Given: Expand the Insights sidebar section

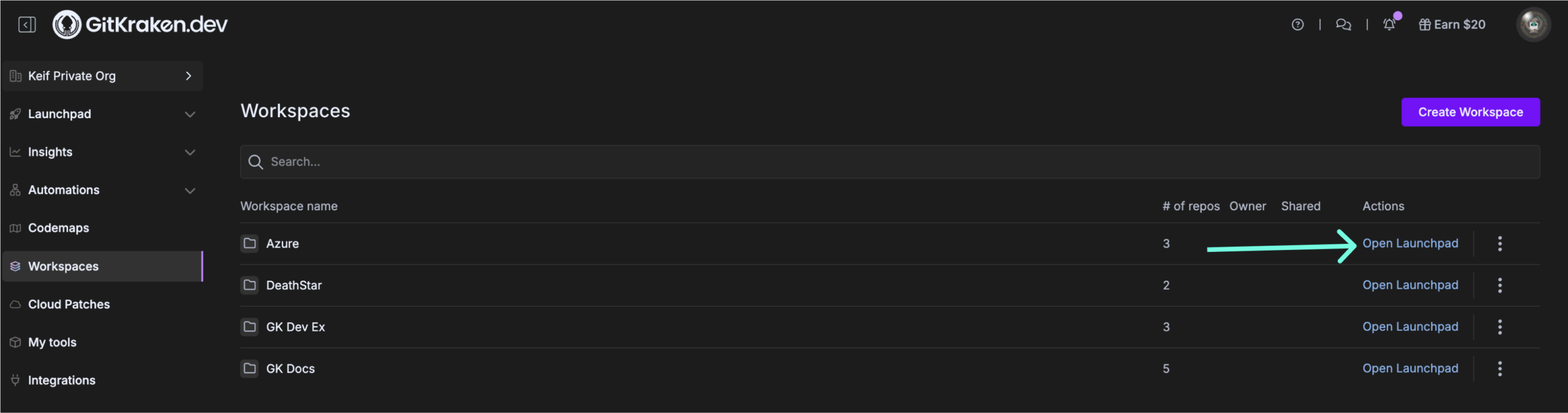Looking at the screenshot, I should click(190, 153).
